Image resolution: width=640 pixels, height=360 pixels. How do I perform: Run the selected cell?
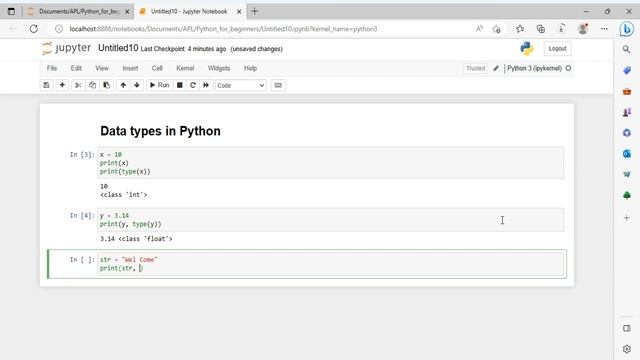[159, 85]
